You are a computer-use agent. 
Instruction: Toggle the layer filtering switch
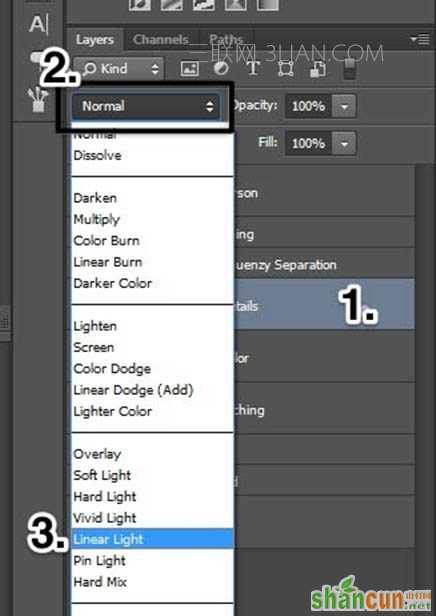pos(350,69)
